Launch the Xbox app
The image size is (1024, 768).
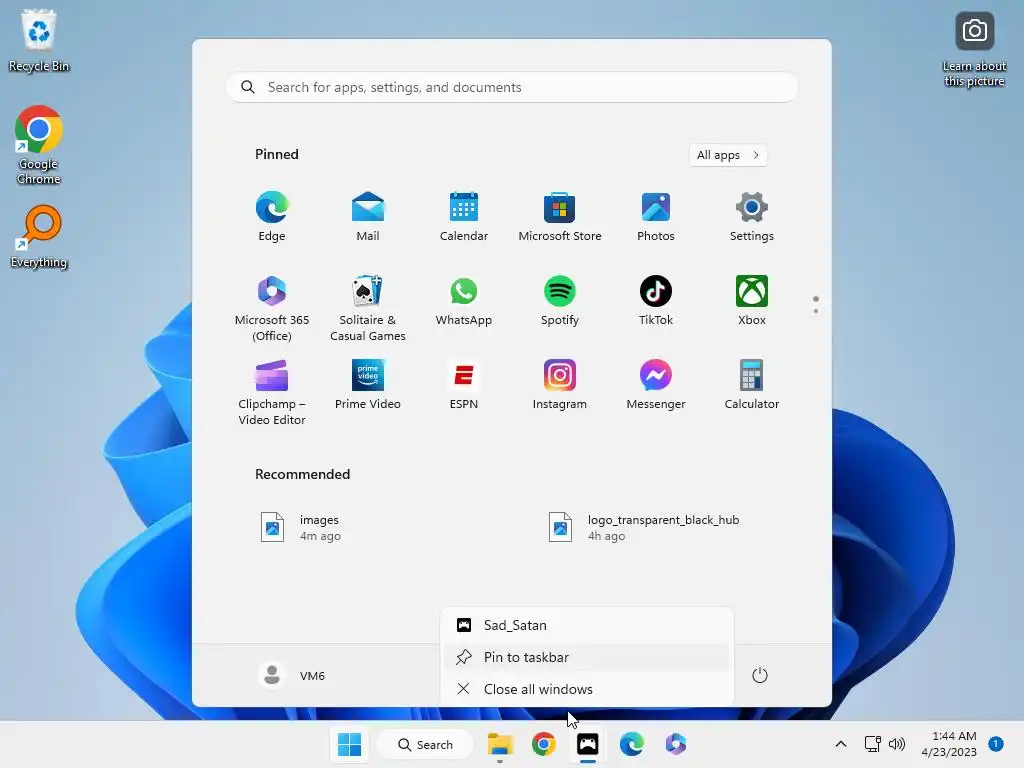[x=752, y=301]
